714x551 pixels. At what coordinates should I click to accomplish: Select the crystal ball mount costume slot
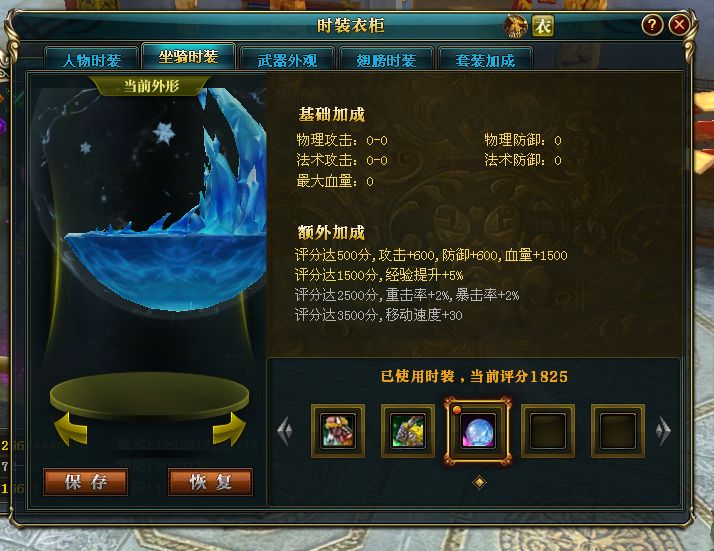click(x=477, y=431)
